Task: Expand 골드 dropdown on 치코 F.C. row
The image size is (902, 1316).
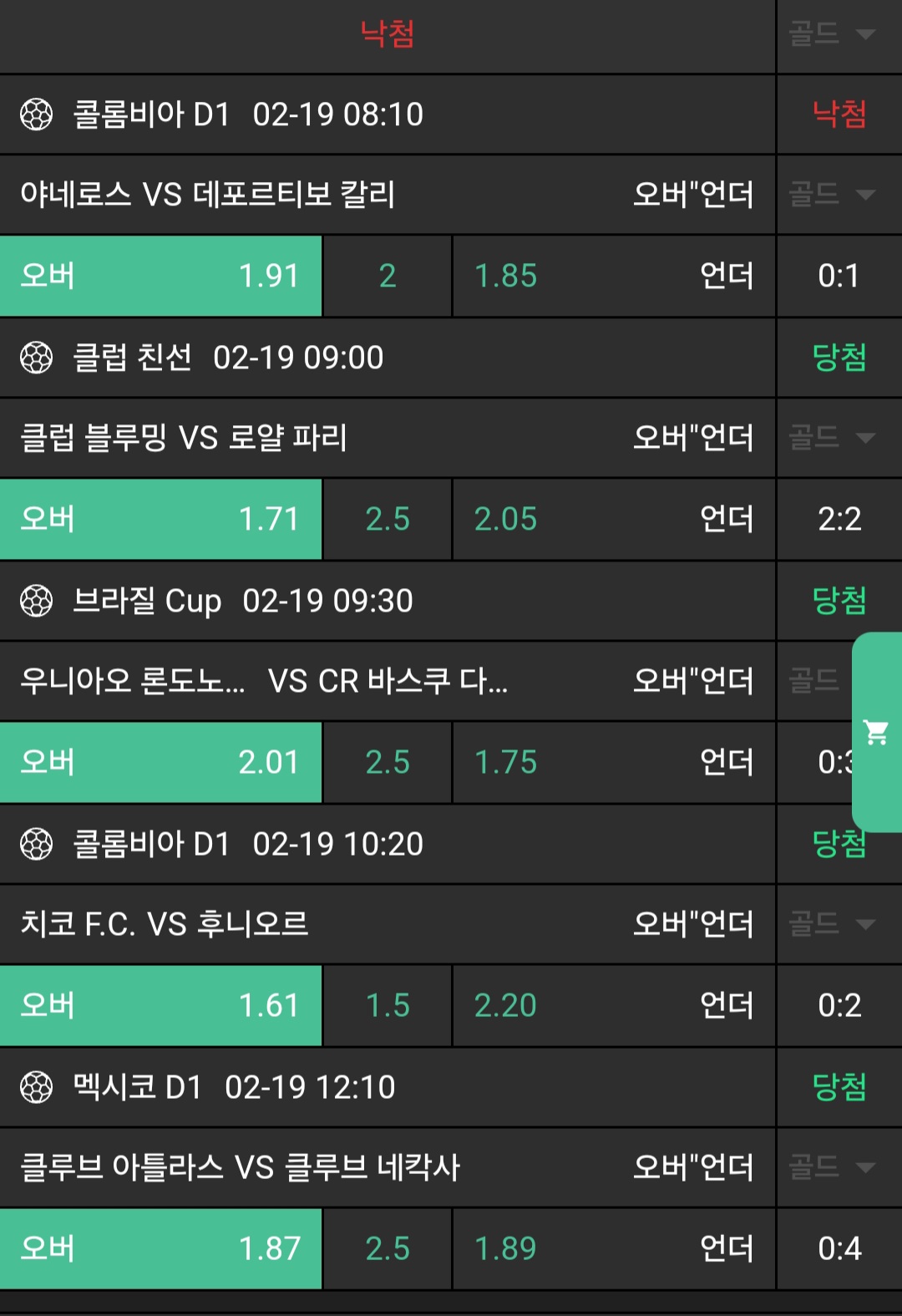Action: point(833,924)
